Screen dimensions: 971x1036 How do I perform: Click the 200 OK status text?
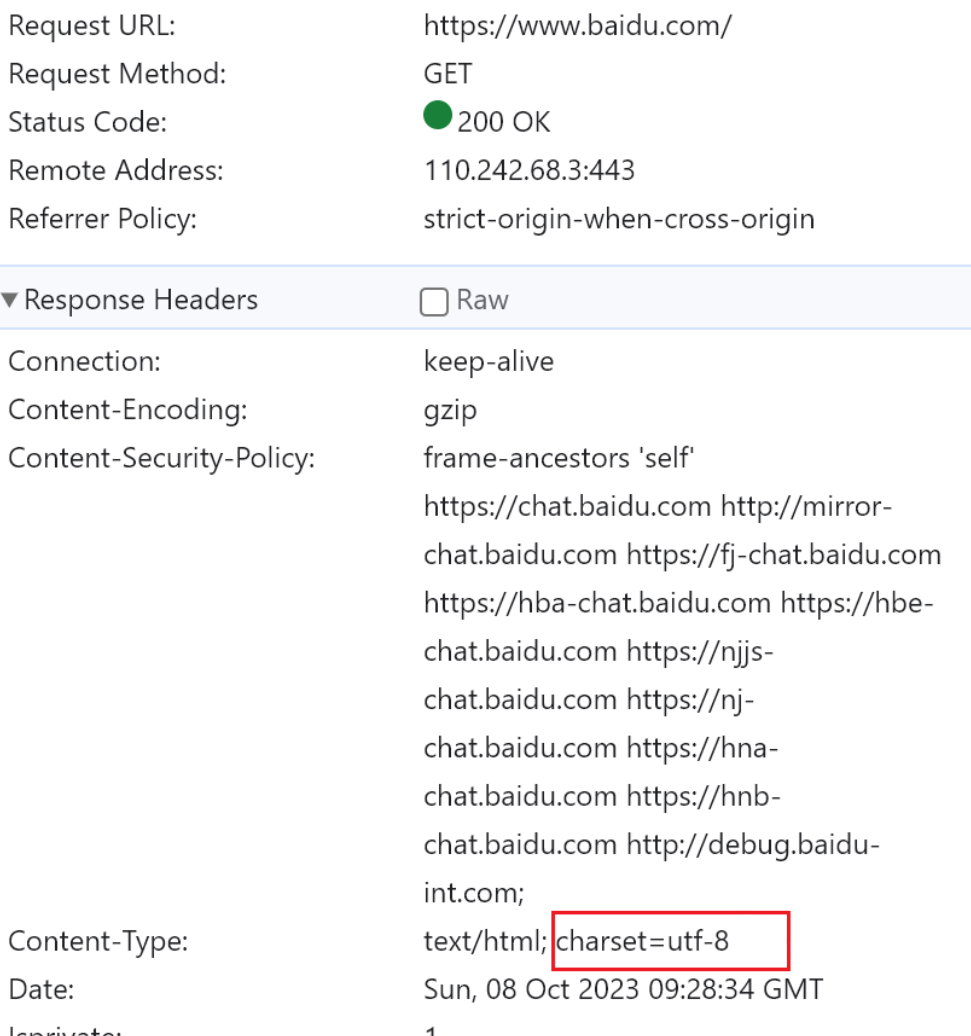504,122
